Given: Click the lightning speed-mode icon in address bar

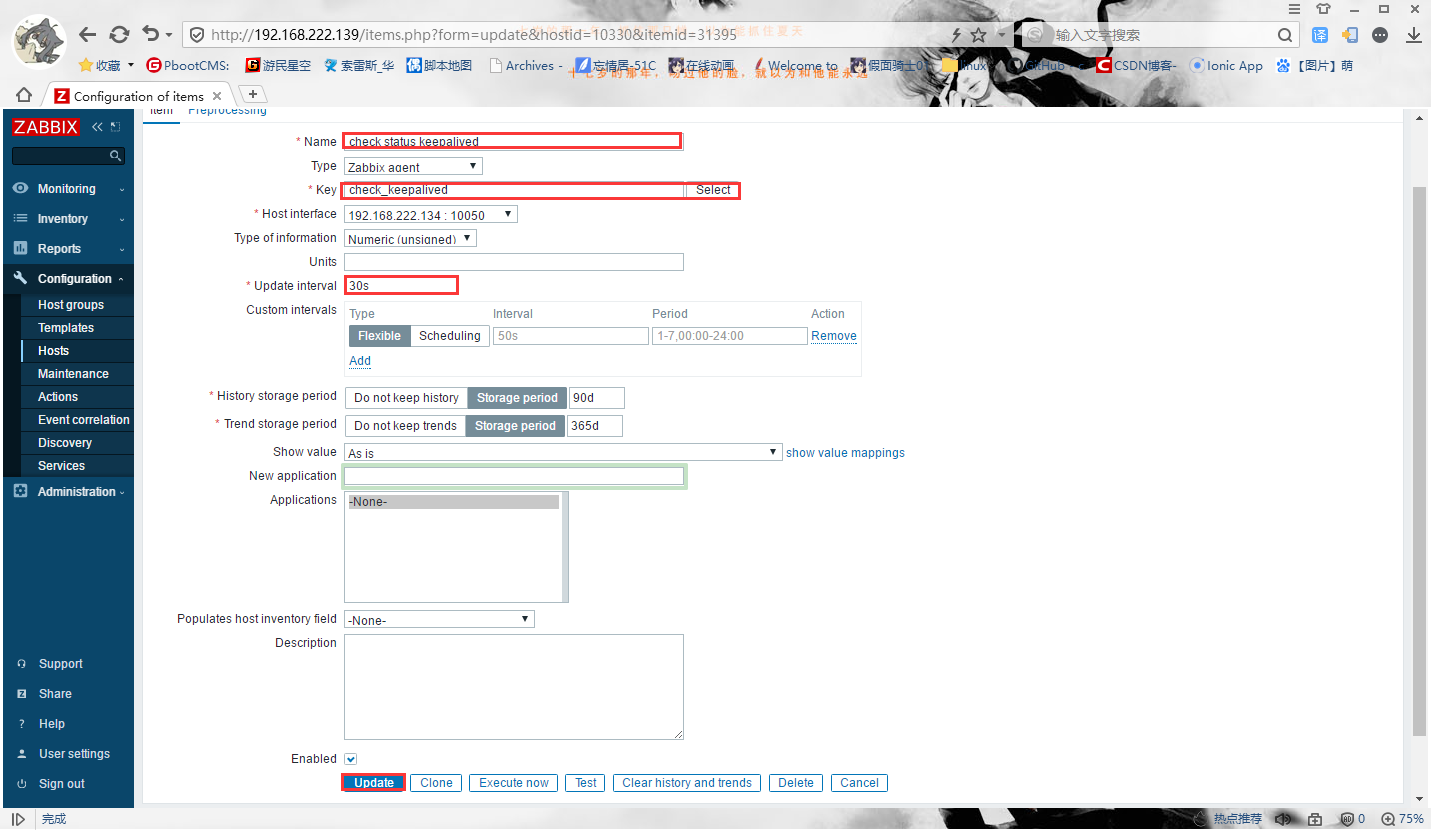Looking at the screenshot, I should pos(956,35).
